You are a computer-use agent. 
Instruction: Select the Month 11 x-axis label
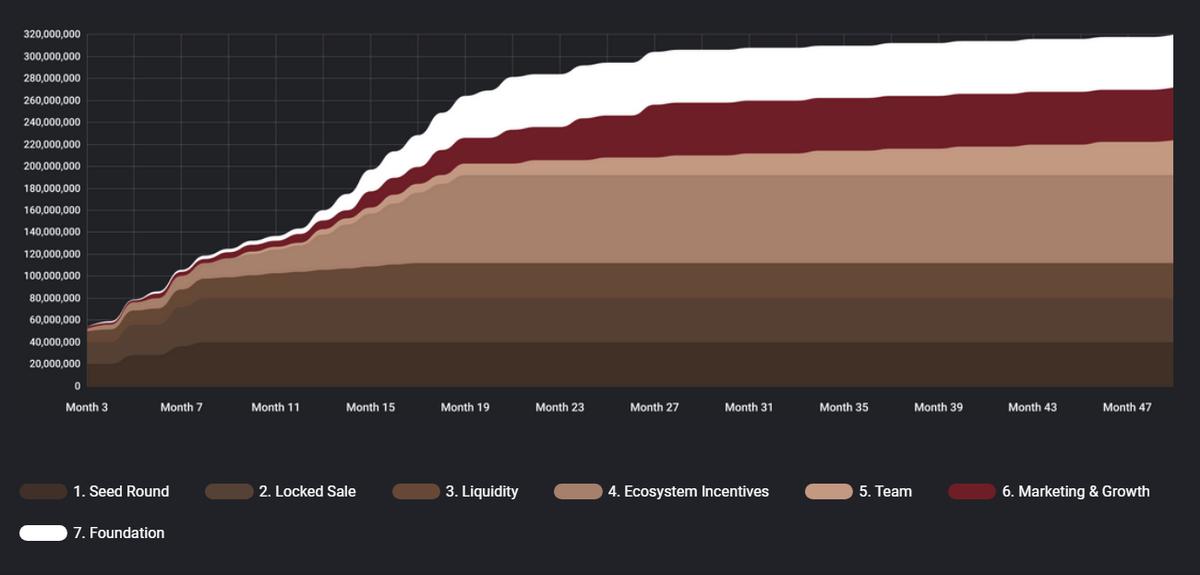click(x=275, y=407)
